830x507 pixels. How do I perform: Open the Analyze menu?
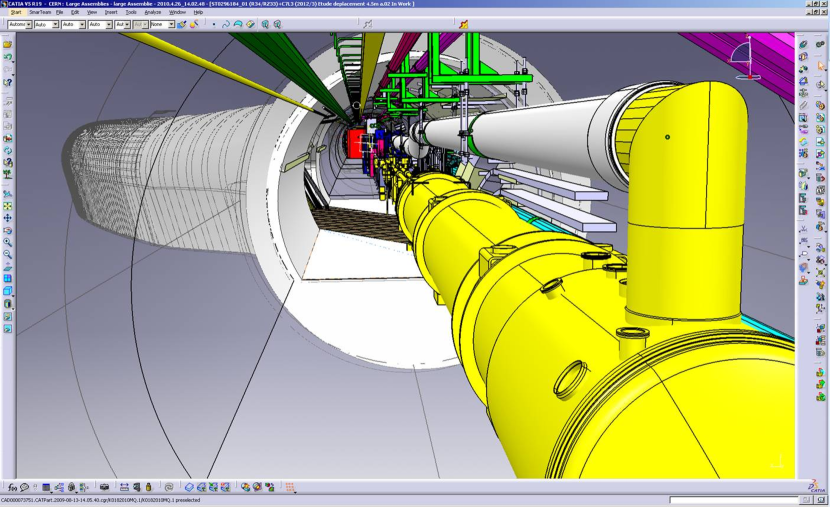(x=152, y=12)
